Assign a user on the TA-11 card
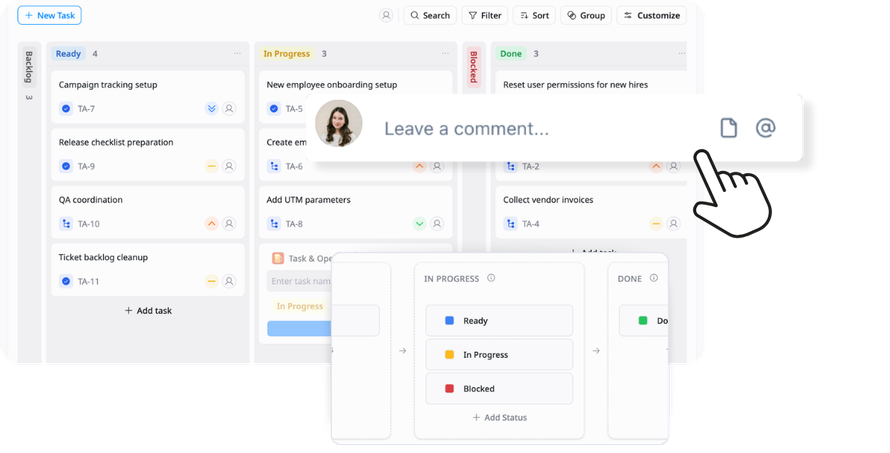 [229, 281]
